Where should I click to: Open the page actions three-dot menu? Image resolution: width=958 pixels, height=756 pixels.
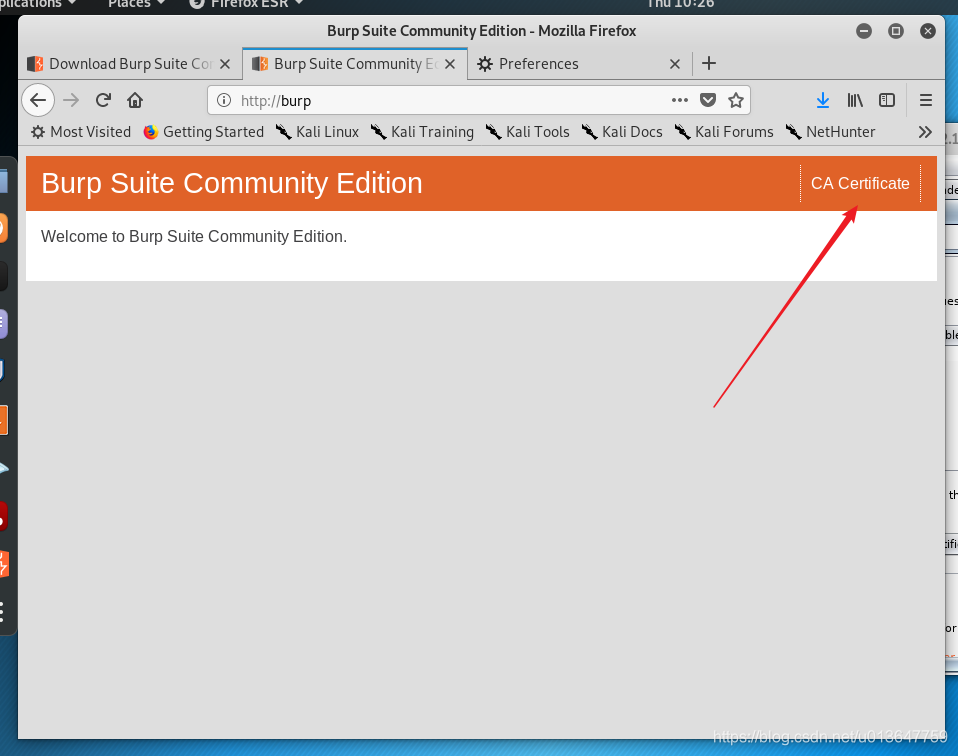pos(679,100)
